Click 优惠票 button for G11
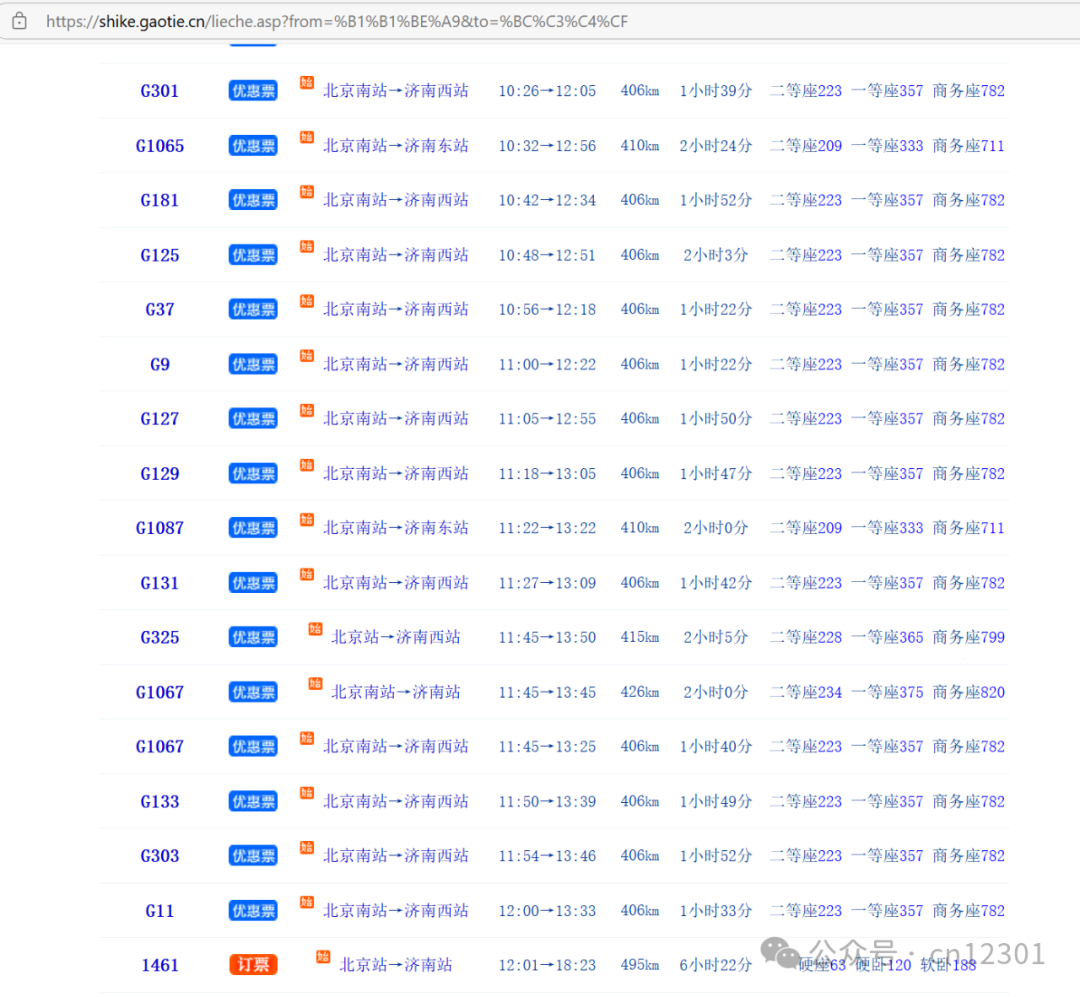1080x997 pixels. click(253, 912)
